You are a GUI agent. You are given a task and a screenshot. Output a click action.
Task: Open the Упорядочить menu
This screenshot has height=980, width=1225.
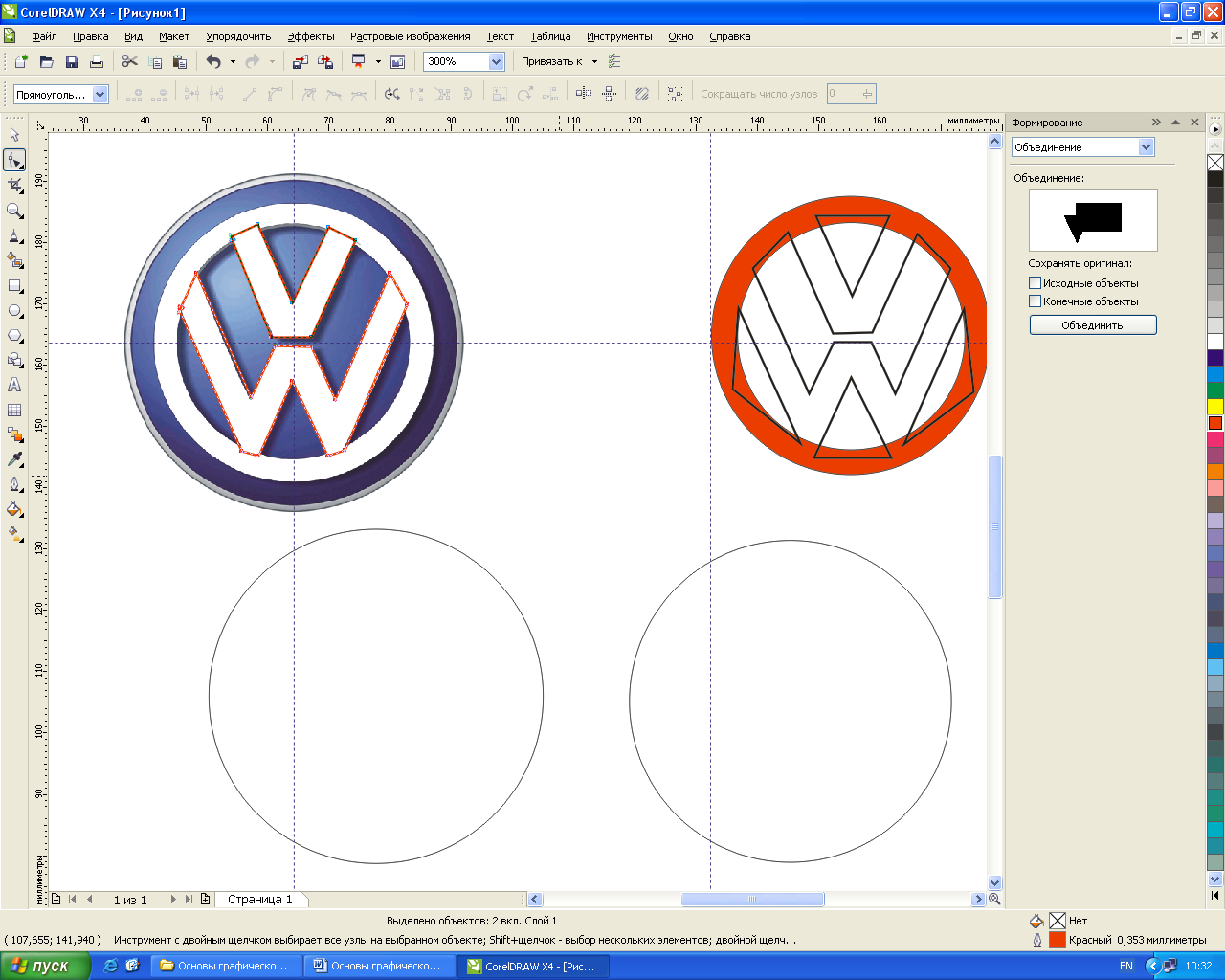click(x=238, y=36)
